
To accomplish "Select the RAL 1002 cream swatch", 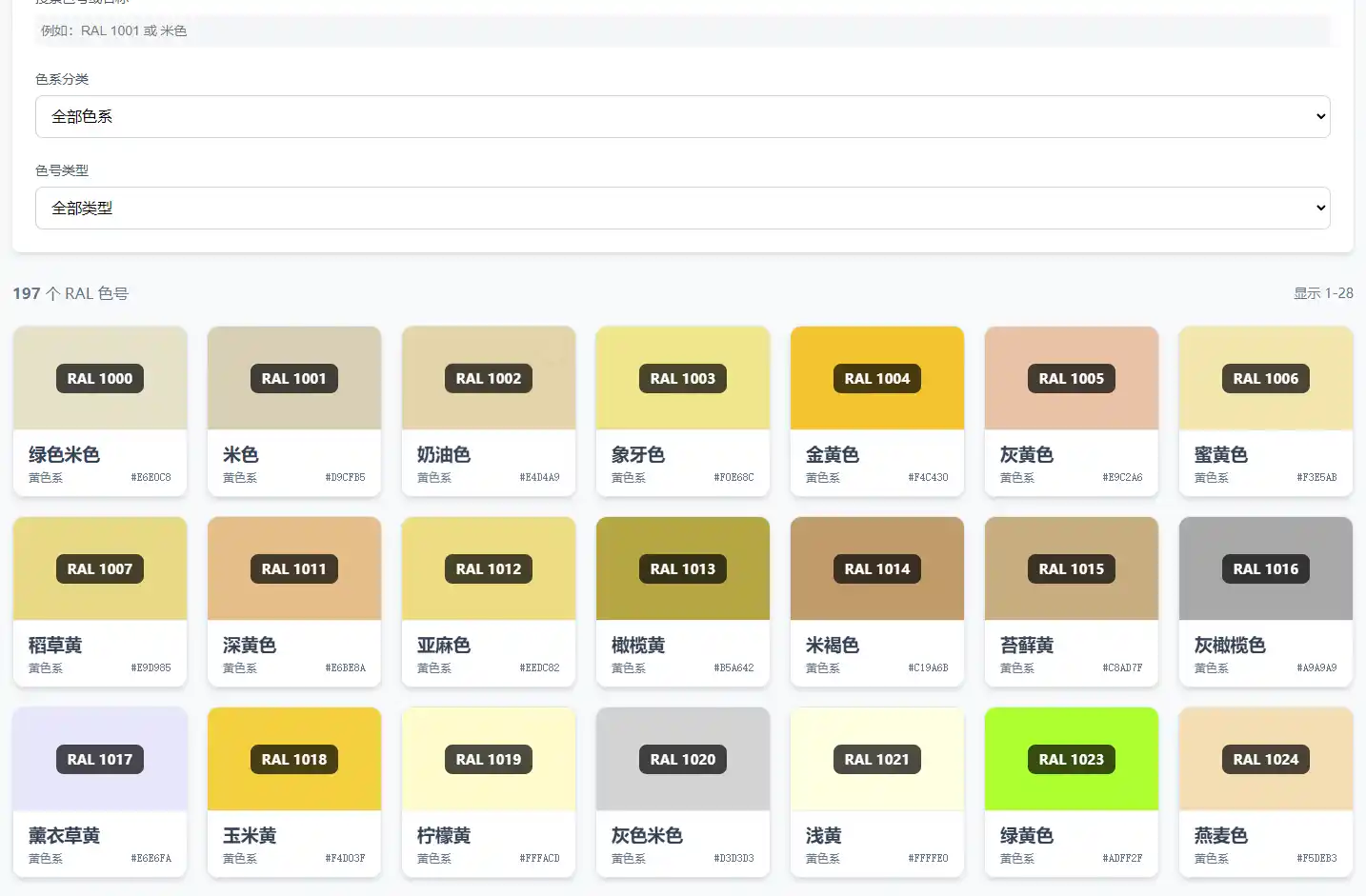I will tap(489, 378).
